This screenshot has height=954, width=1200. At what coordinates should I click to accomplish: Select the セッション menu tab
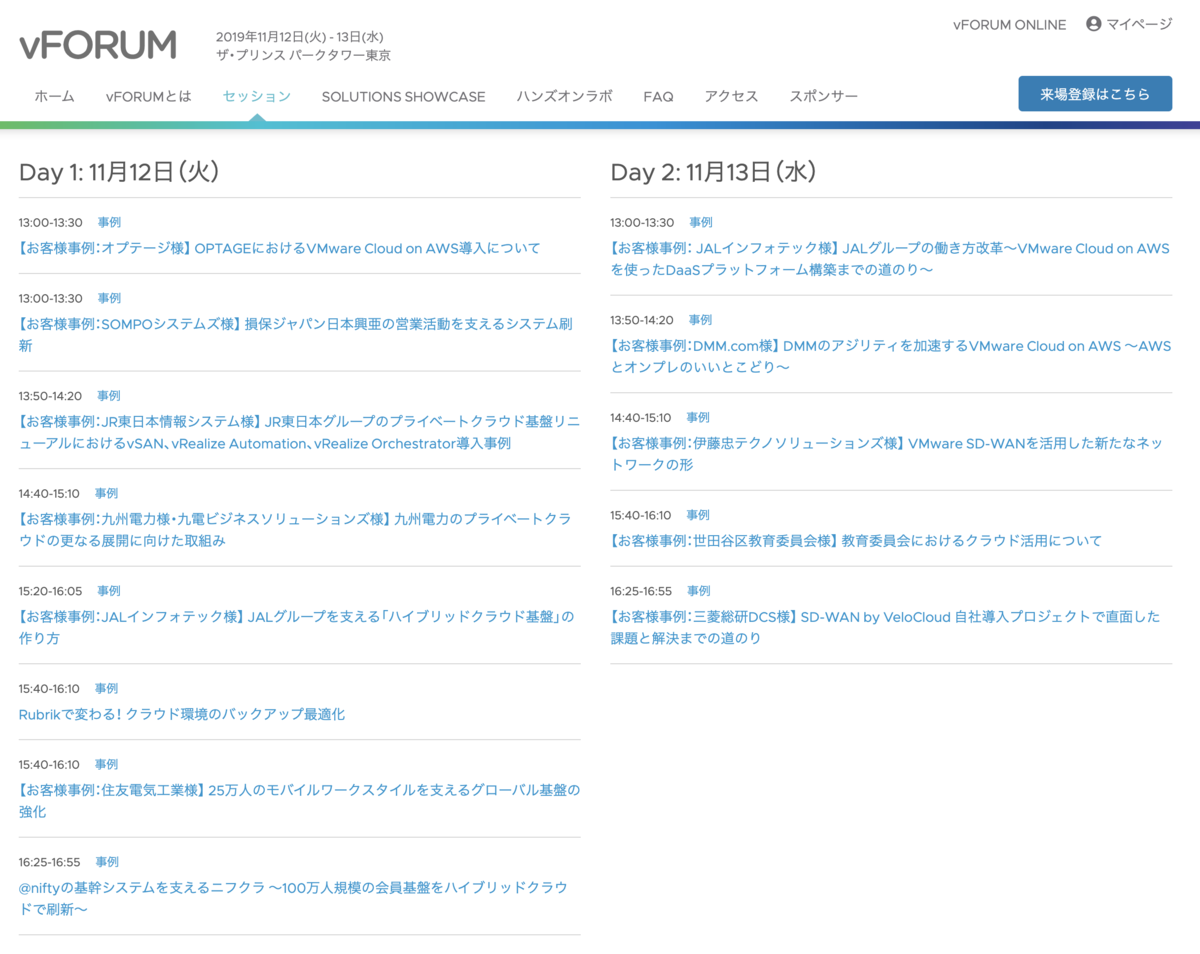[257, 97]
